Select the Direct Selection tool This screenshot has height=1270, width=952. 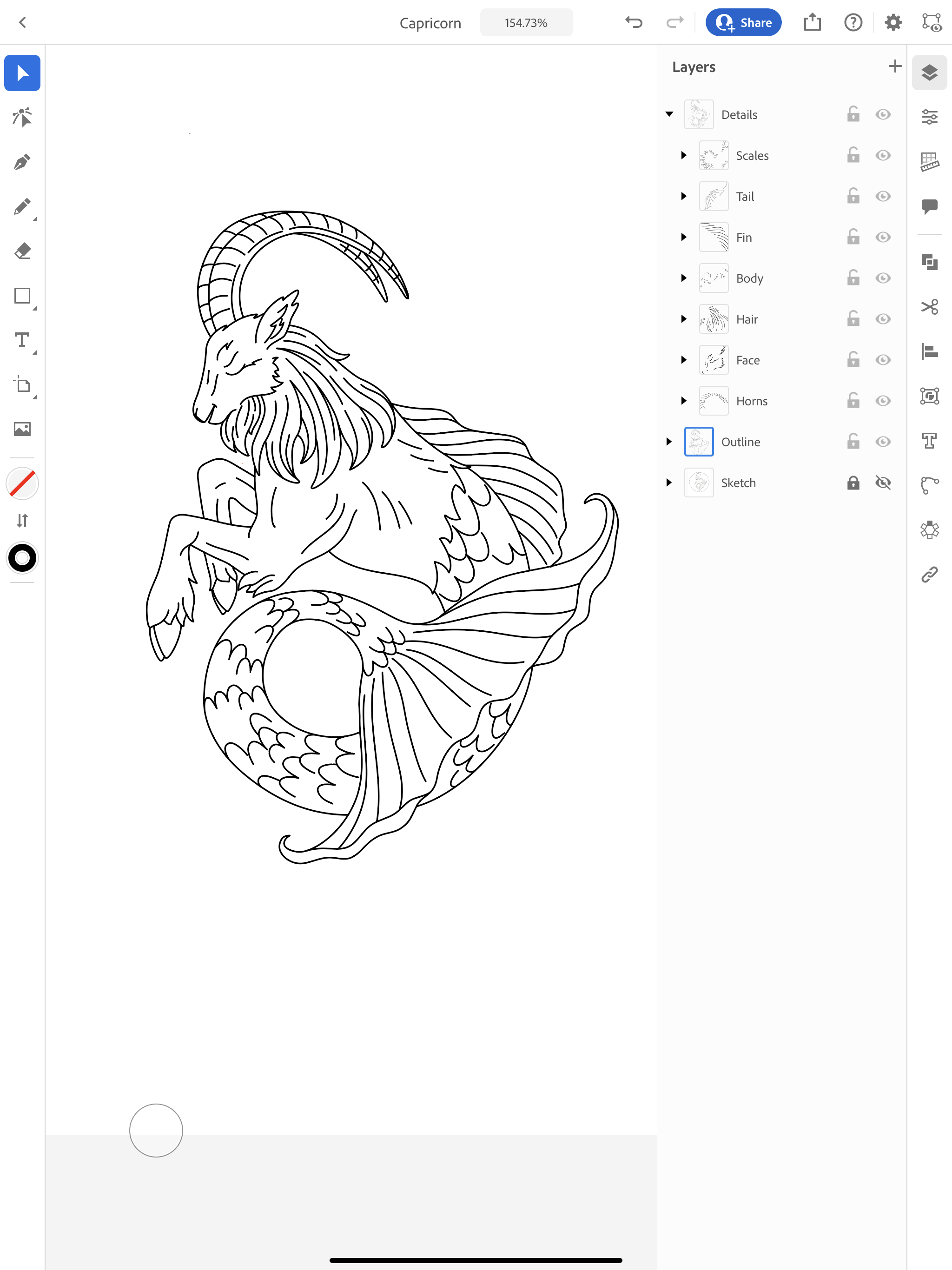(x=22, y=117)
